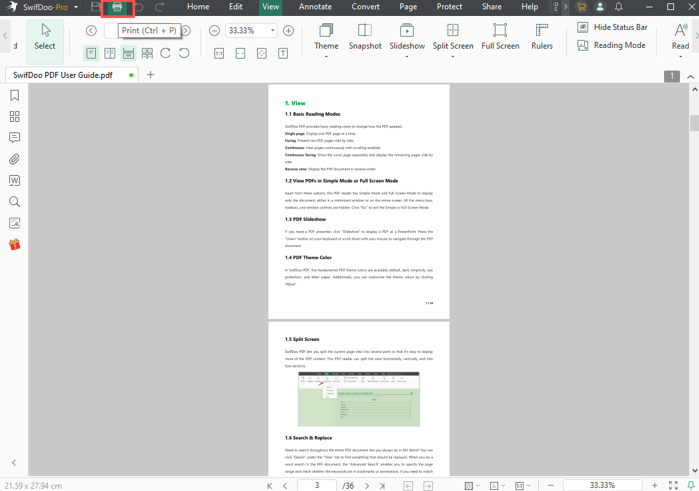
Task: Click ribbon zoom out minus button
Action: tap(214, 30)
